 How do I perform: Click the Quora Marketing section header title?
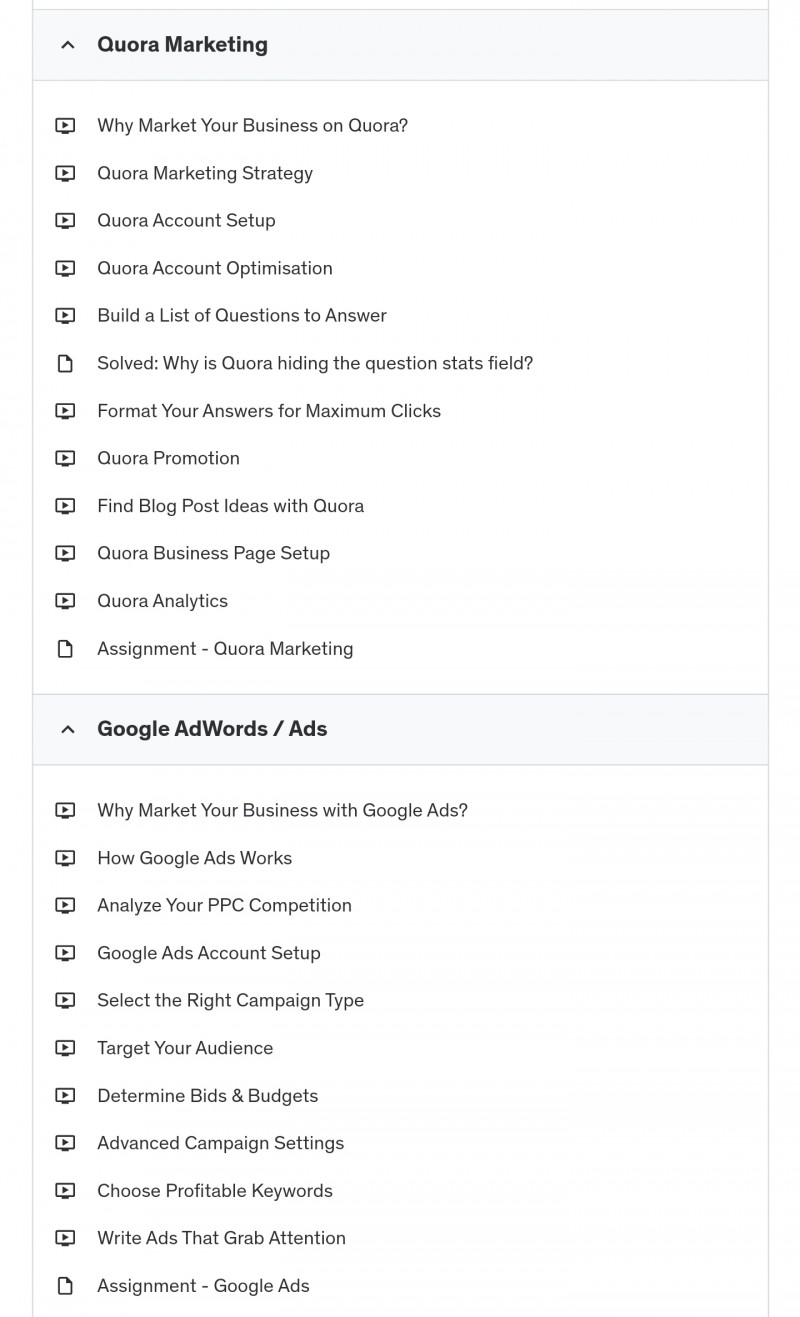click(182, 45)
